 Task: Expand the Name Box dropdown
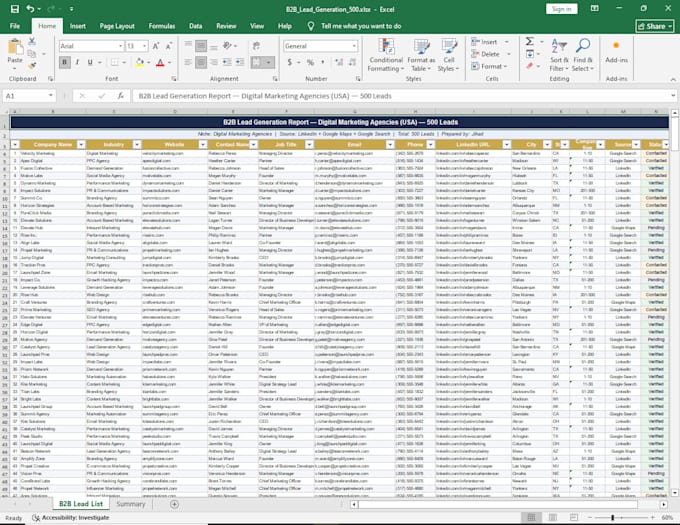click(x=50, y=96)
